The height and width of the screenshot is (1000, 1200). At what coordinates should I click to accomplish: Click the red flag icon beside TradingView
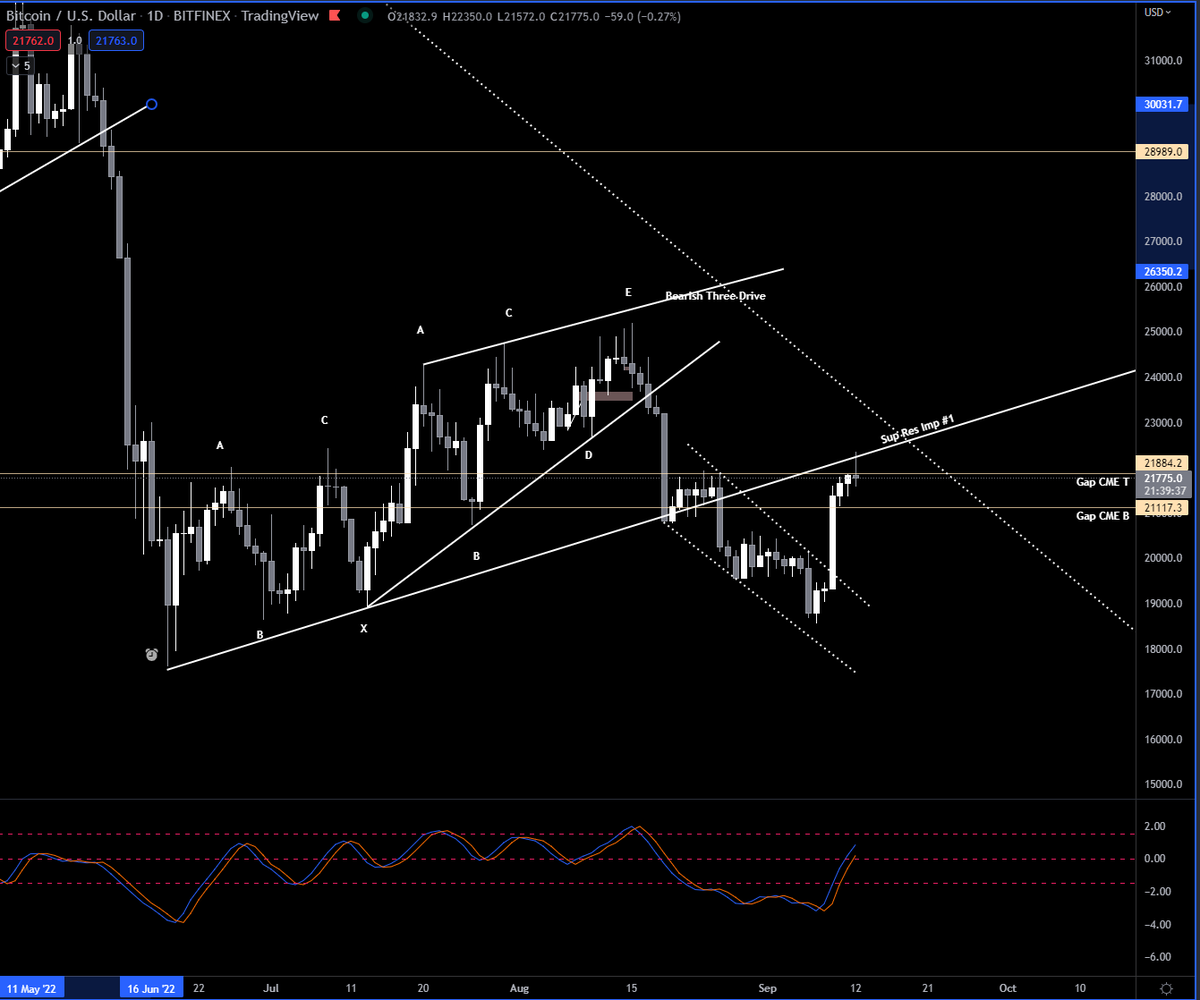(336, 15)
